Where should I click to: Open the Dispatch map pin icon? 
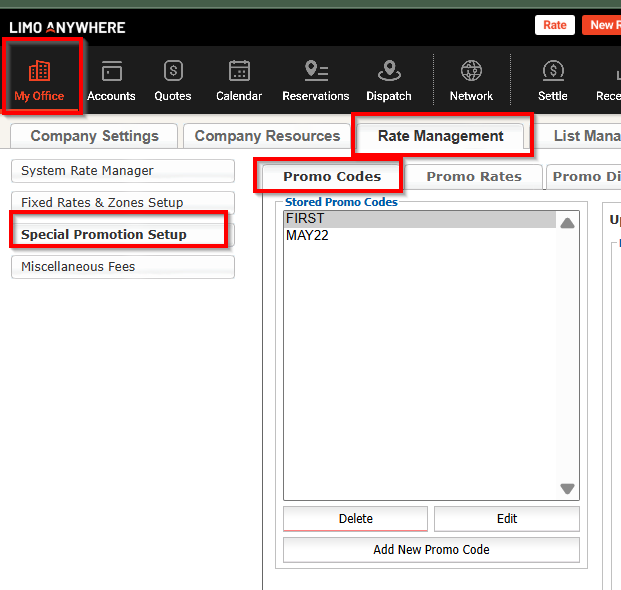point(389,72)
